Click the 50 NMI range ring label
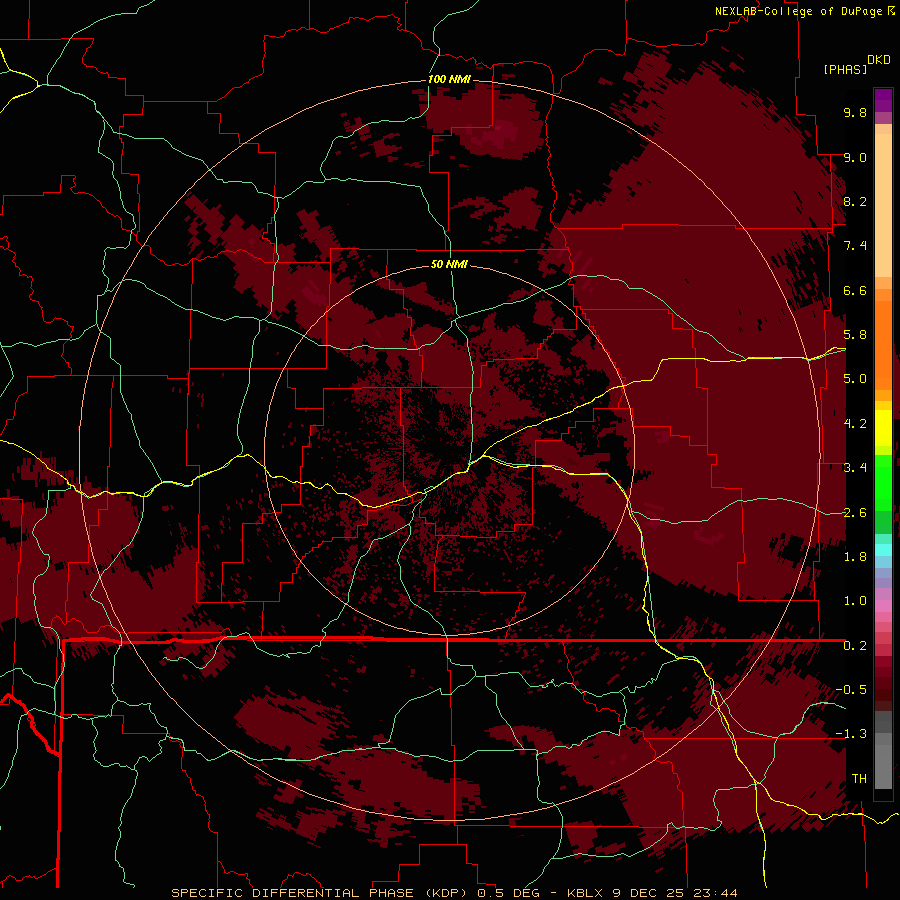 click(449, 264)
